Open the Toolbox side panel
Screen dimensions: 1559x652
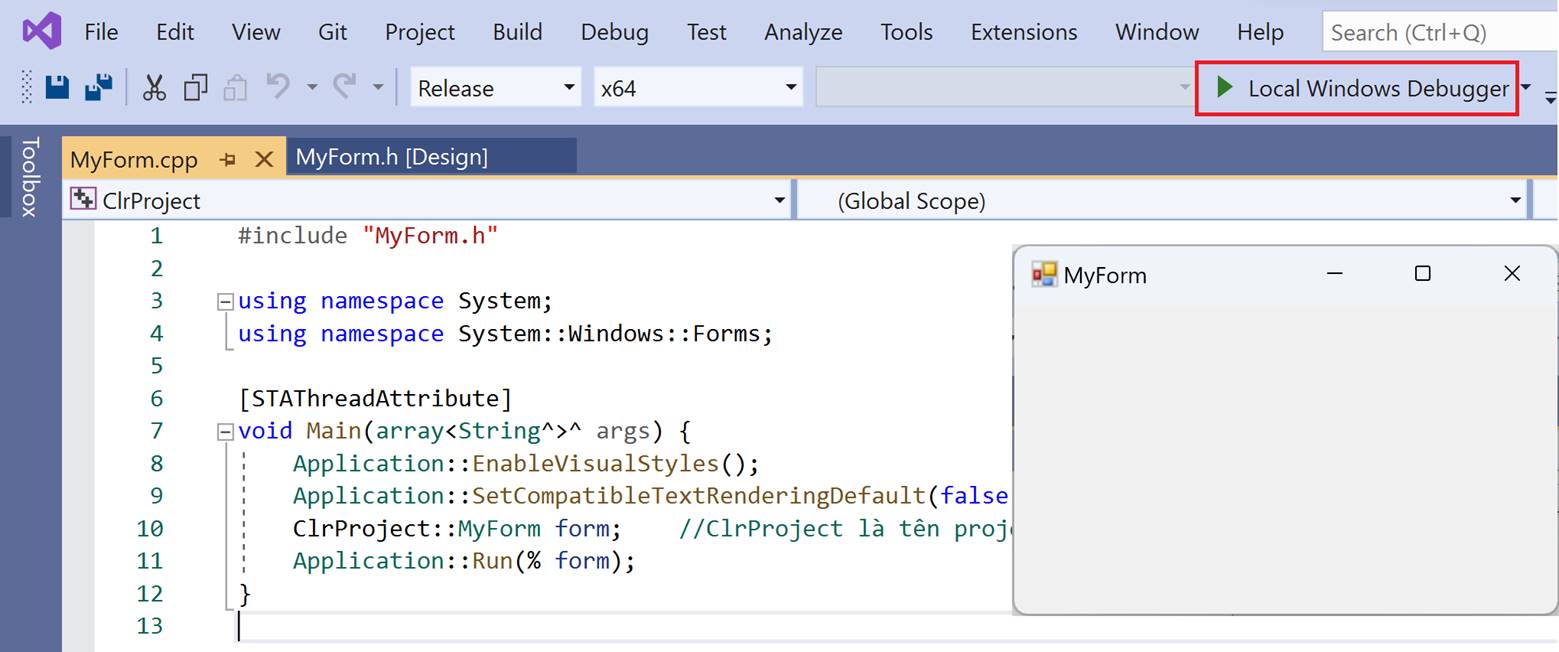(29, 176)
